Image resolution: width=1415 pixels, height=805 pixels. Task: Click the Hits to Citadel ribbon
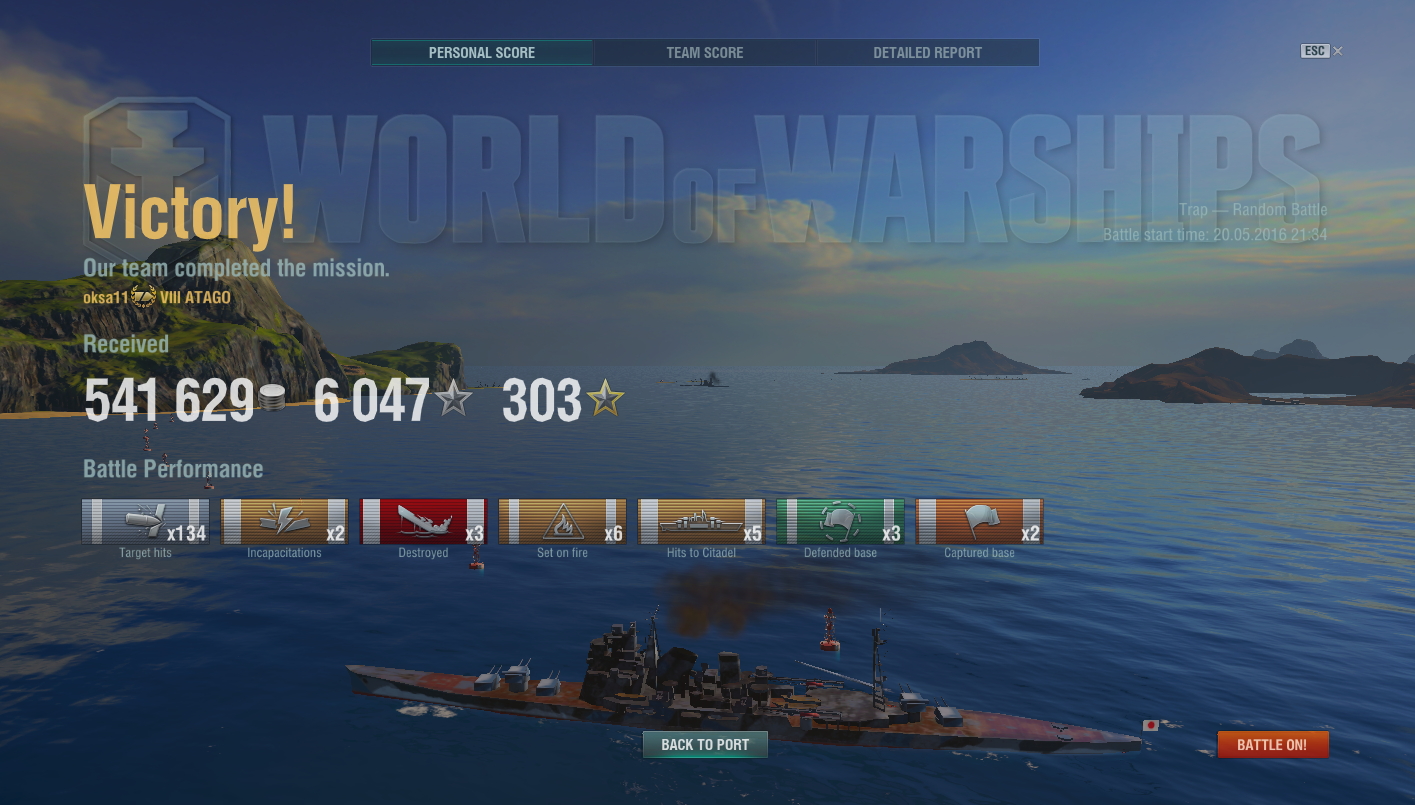pos(701,521)
